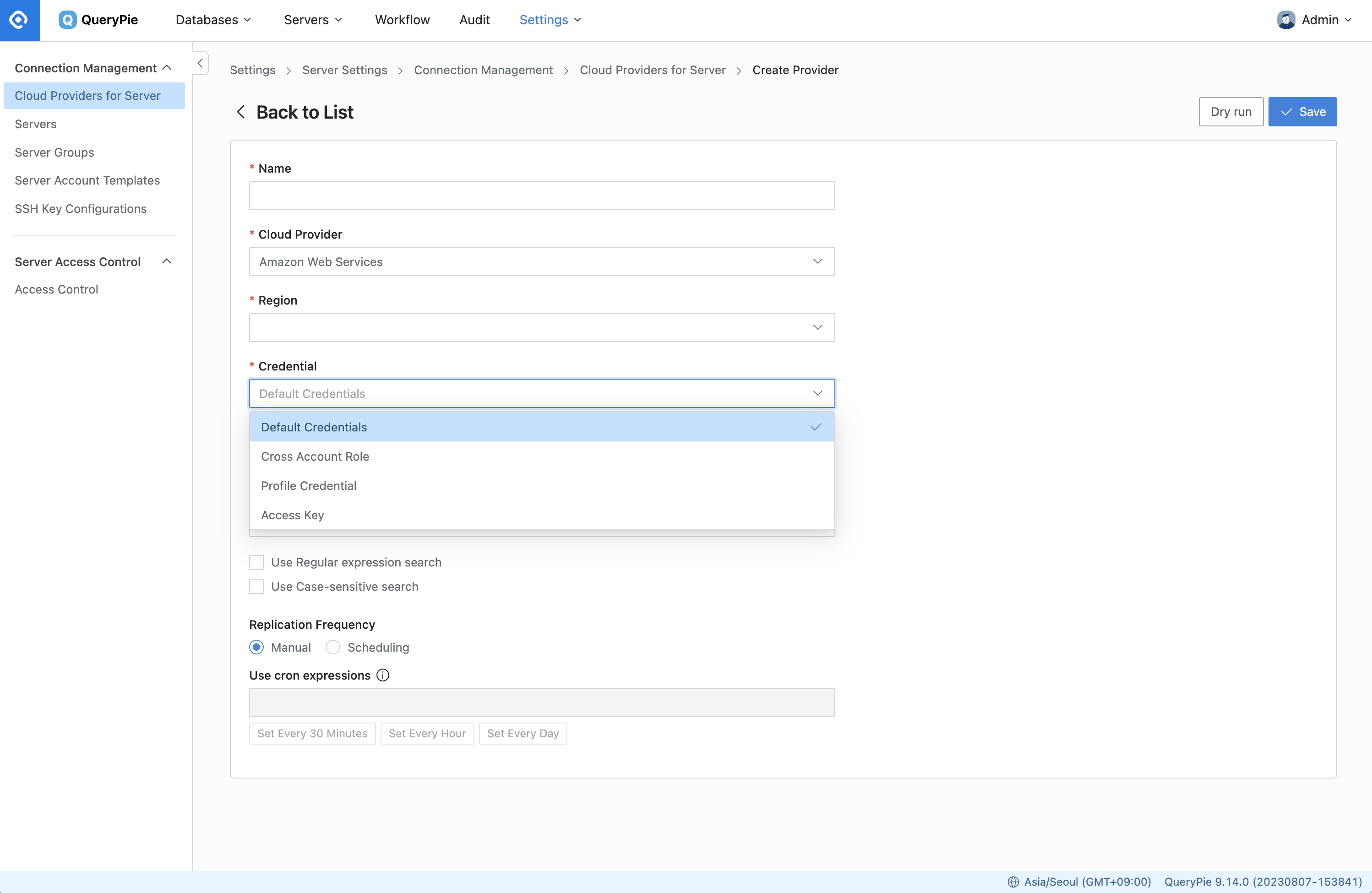Image resolution: width=1372 pixels, height=893 pixels.
Task: Click the Save button
Action: tap(1302, 112)
